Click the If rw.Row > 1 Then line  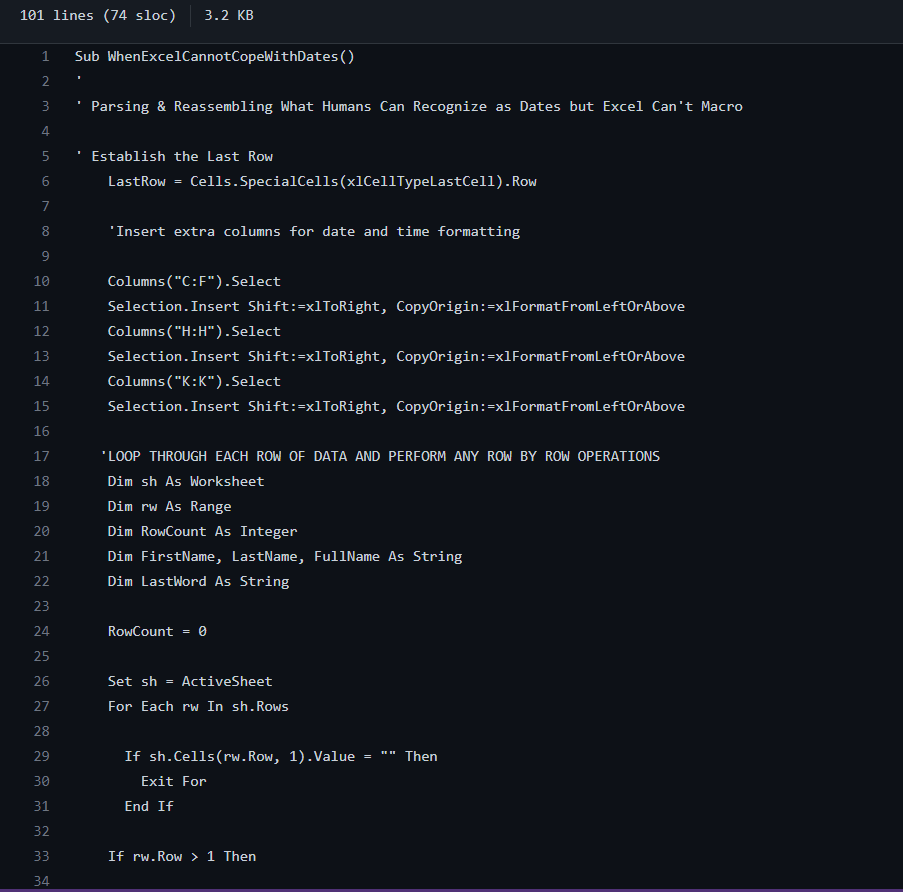coord(182,856)
